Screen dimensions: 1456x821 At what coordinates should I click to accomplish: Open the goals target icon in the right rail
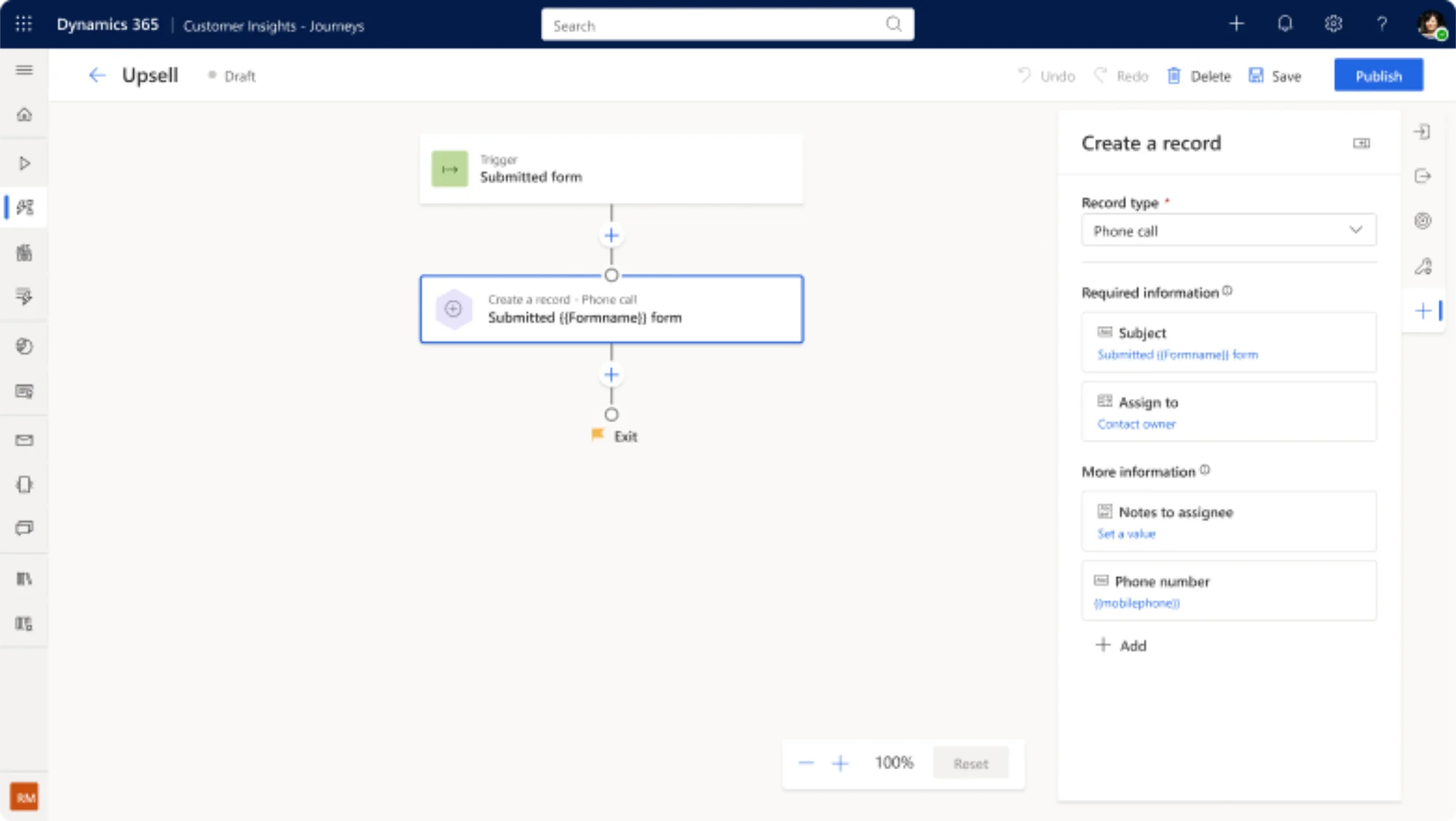(x=1423, y=221)
